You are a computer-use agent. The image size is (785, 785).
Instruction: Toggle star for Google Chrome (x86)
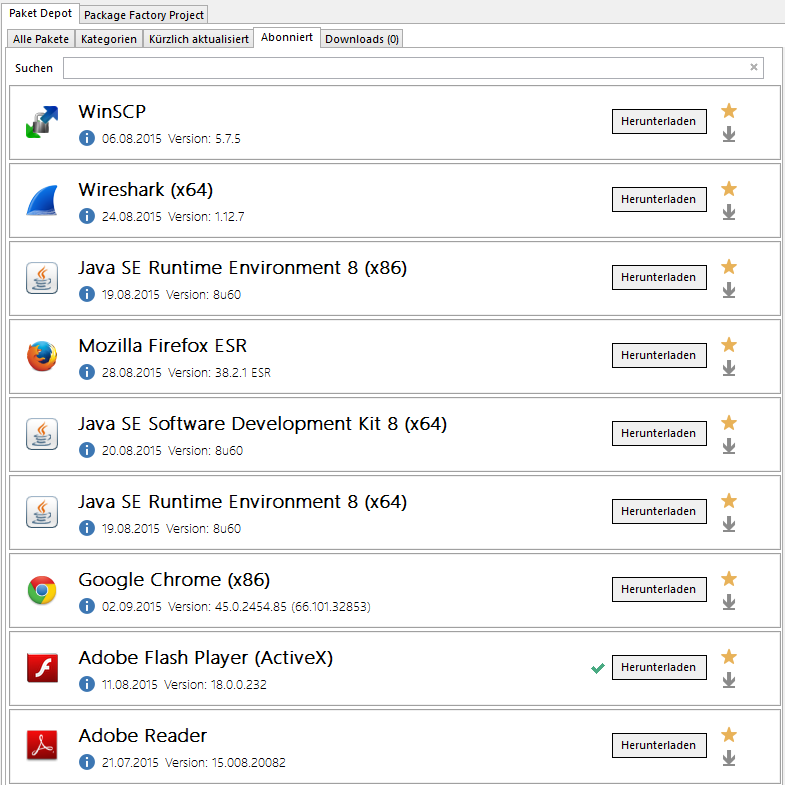(728, 579)
